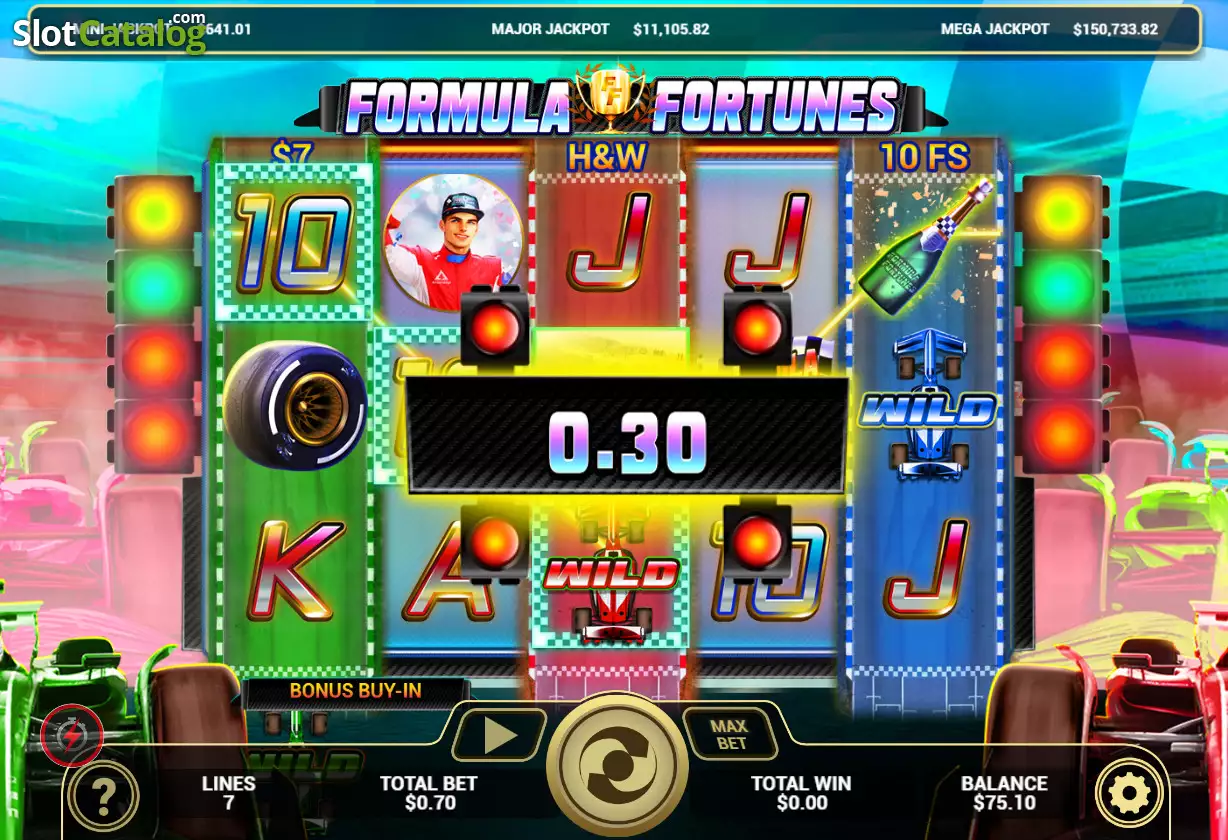Open the BONUS BUY-IN option

(355, 691)
